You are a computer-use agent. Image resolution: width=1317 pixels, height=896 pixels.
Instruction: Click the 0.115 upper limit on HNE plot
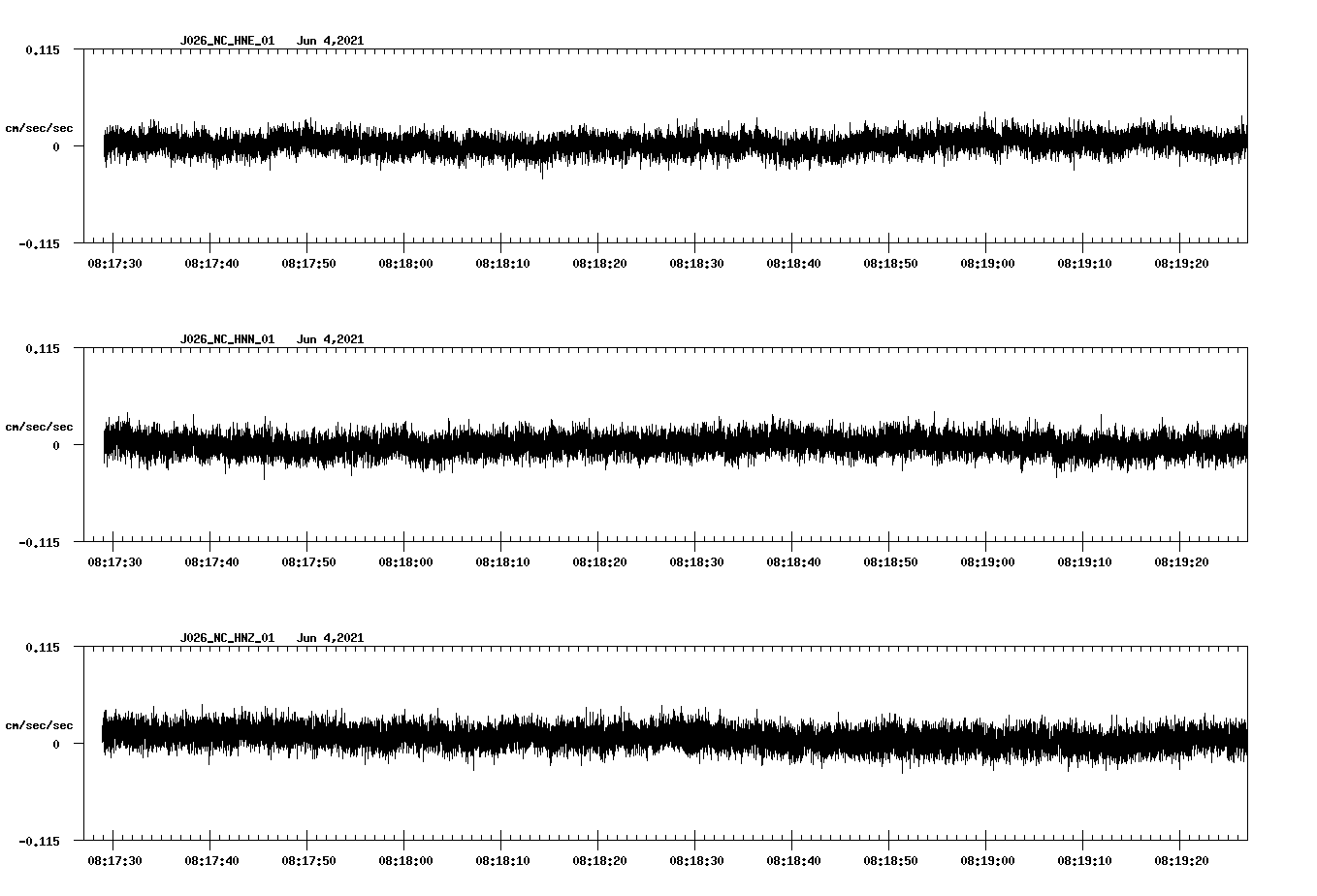coord(42,49)
